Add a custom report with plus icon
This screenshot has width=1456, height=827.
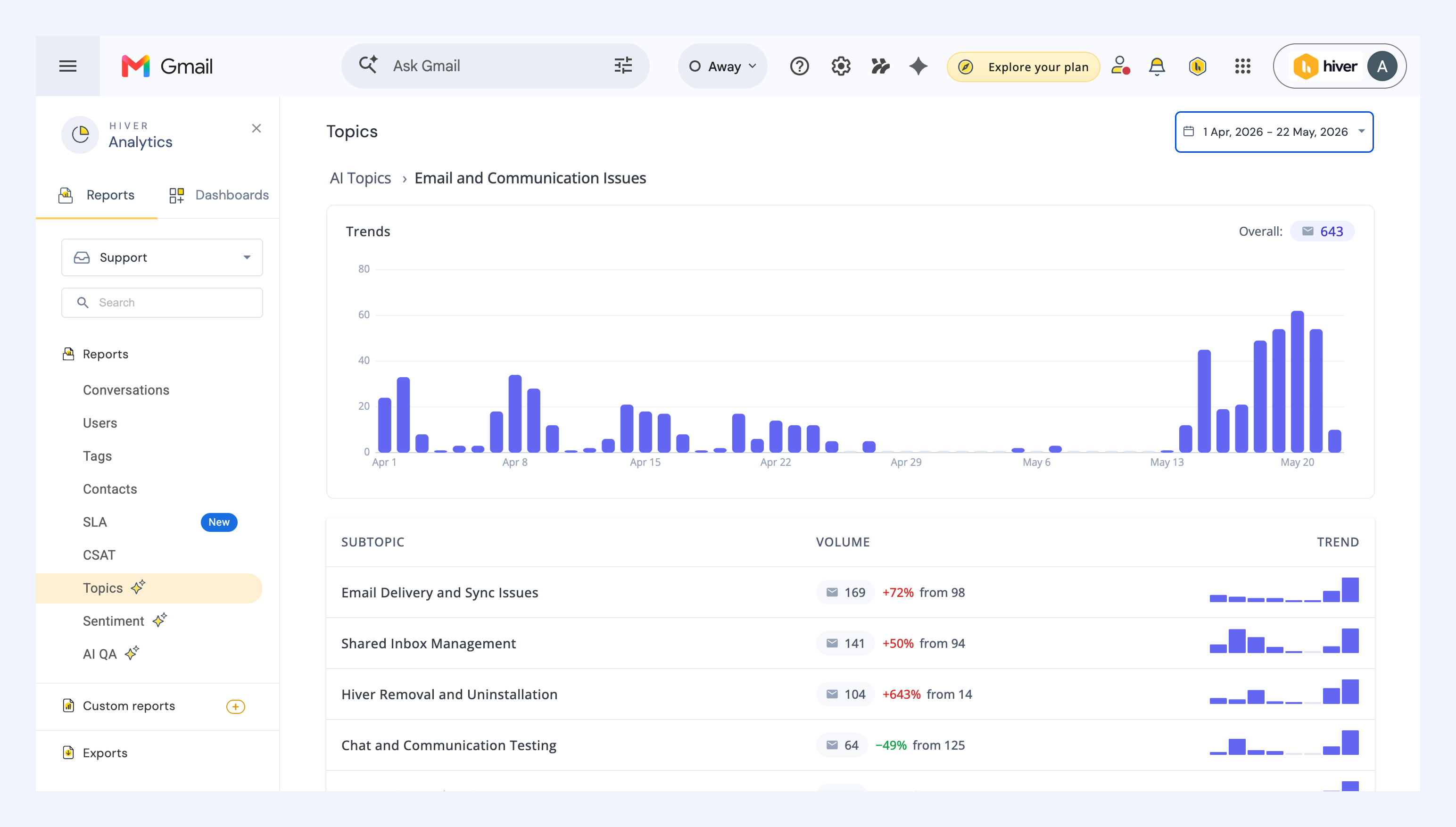(x=235, y=707)
